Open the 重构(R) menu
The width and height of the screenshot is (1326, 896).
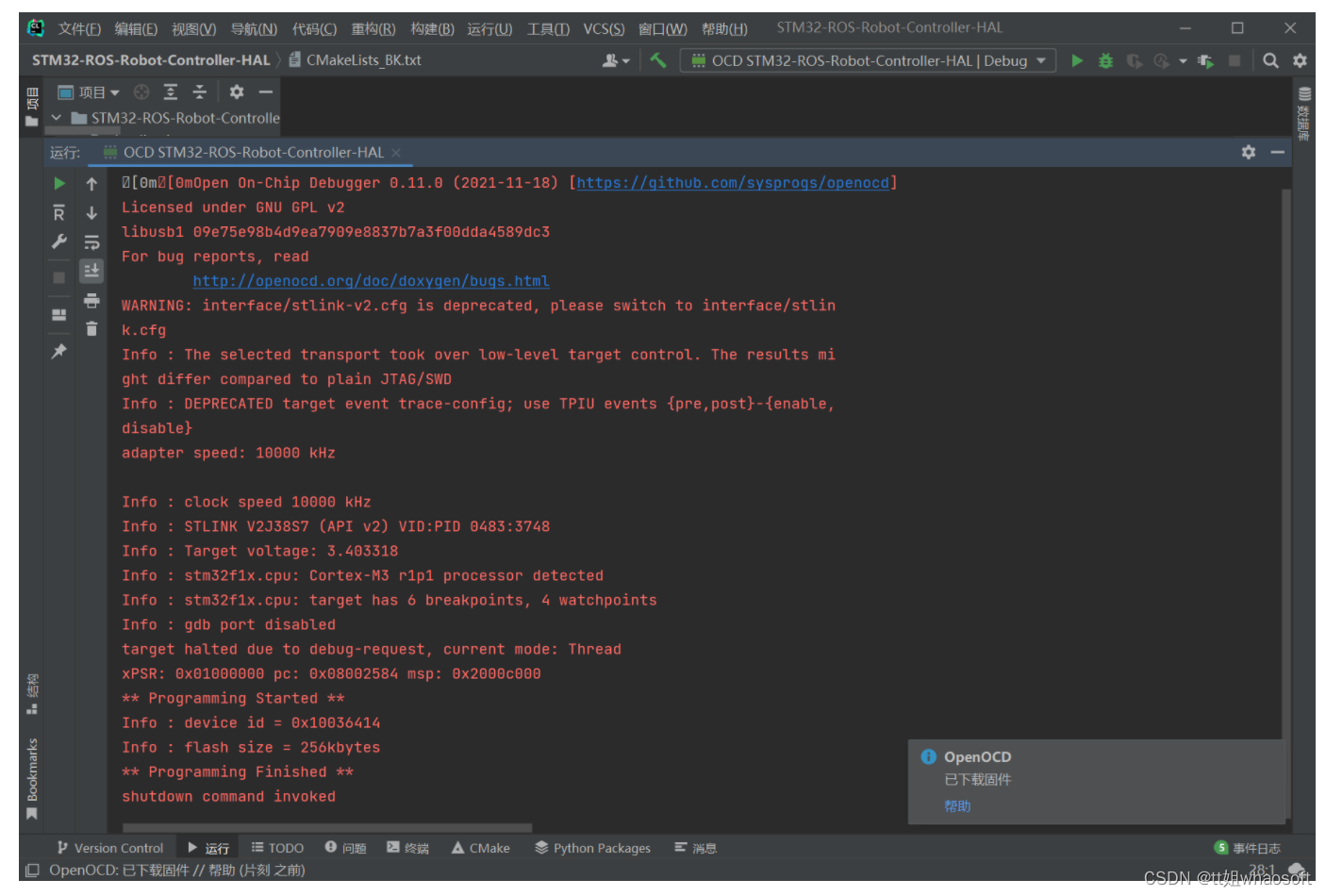click(x=373, y=29)
